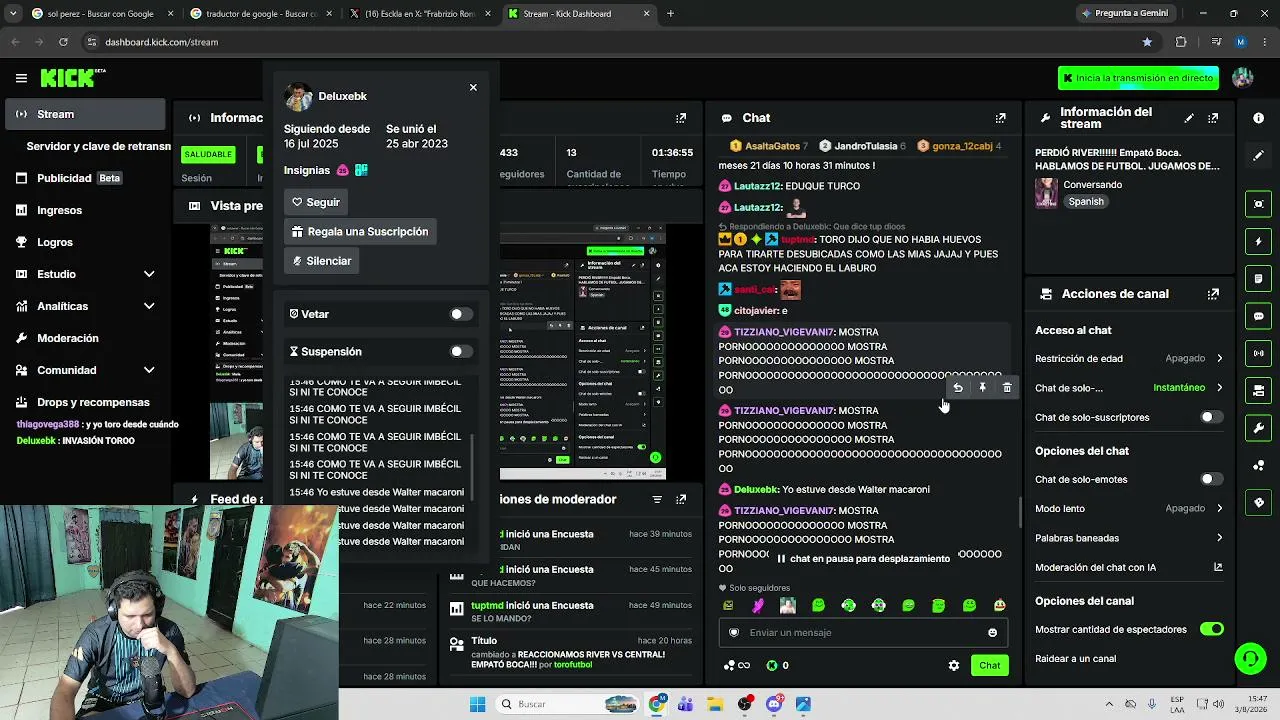Click the Windows Start button

click(x=477, y=704)
